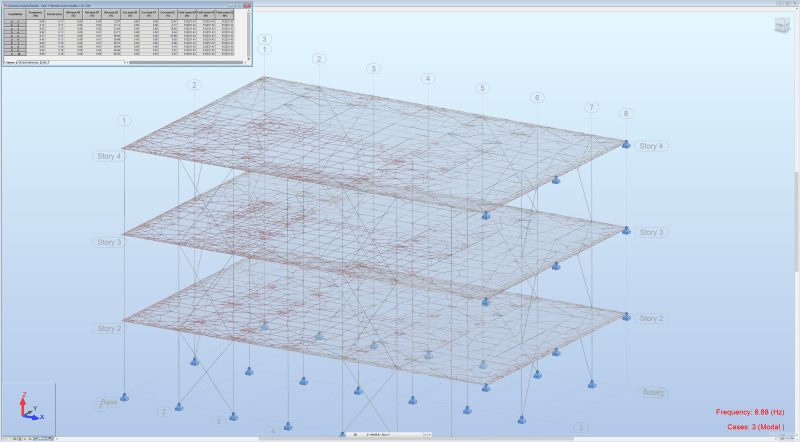800x442 pixels.
Task: Open the Global extremes tab in results table
Action: point(29,62)
